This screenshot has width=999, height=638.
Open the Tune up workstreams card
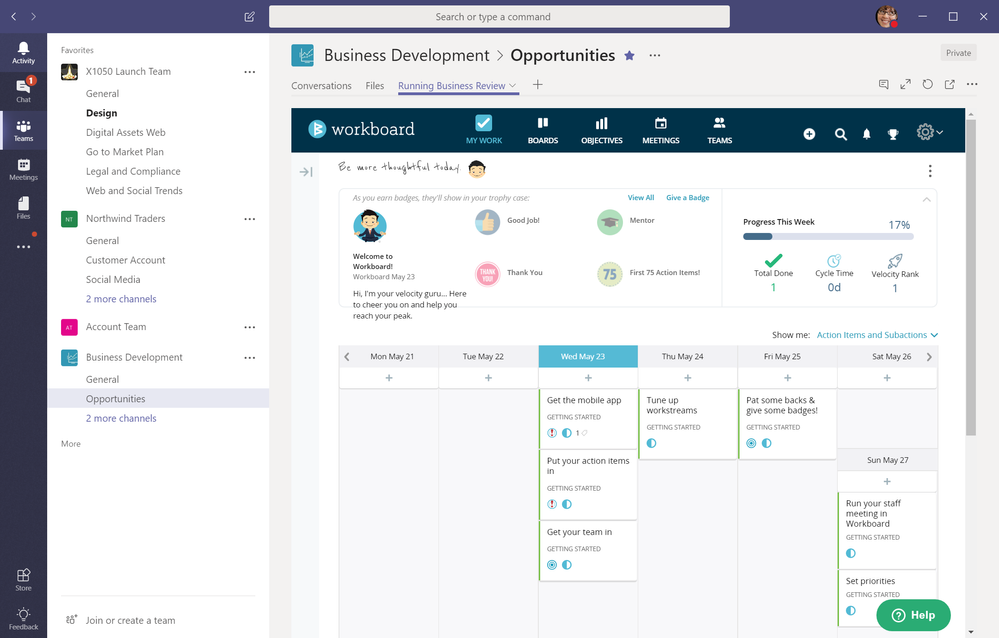coord(687,423)
